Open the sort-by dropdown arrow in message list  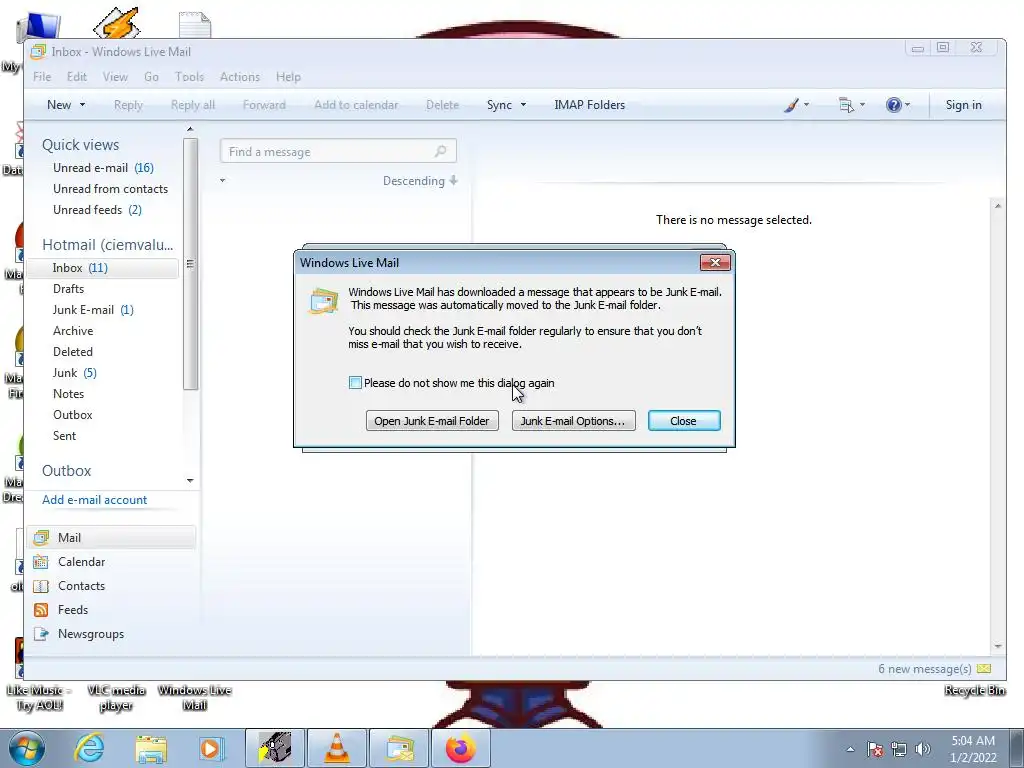[x=223, y=181]
